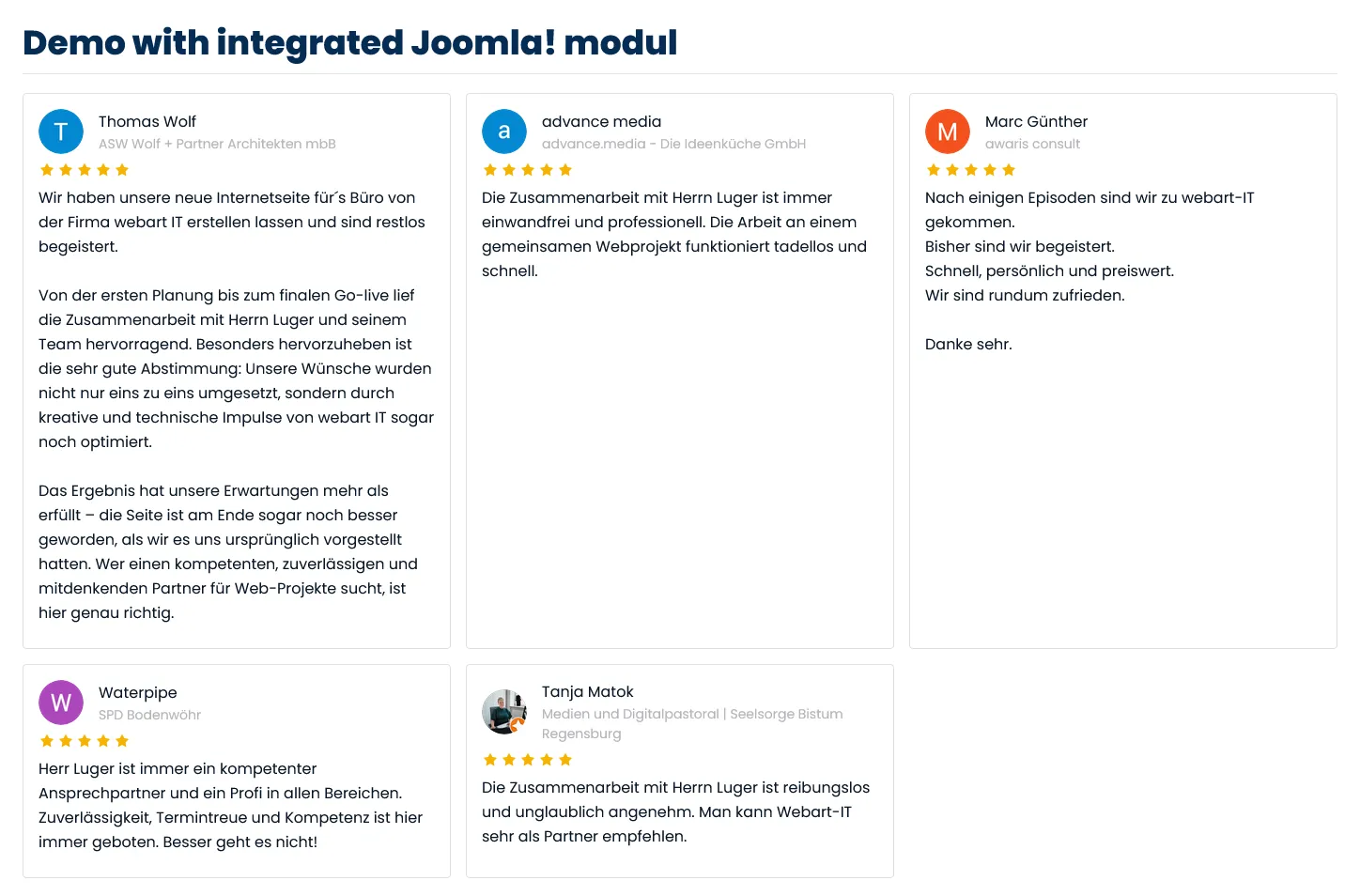The width and height of the screenshot is (1360, 896).
Task: Click 'ASW Wolf + Partner Architekten mbB' subtitle
Action: (217, 144)
